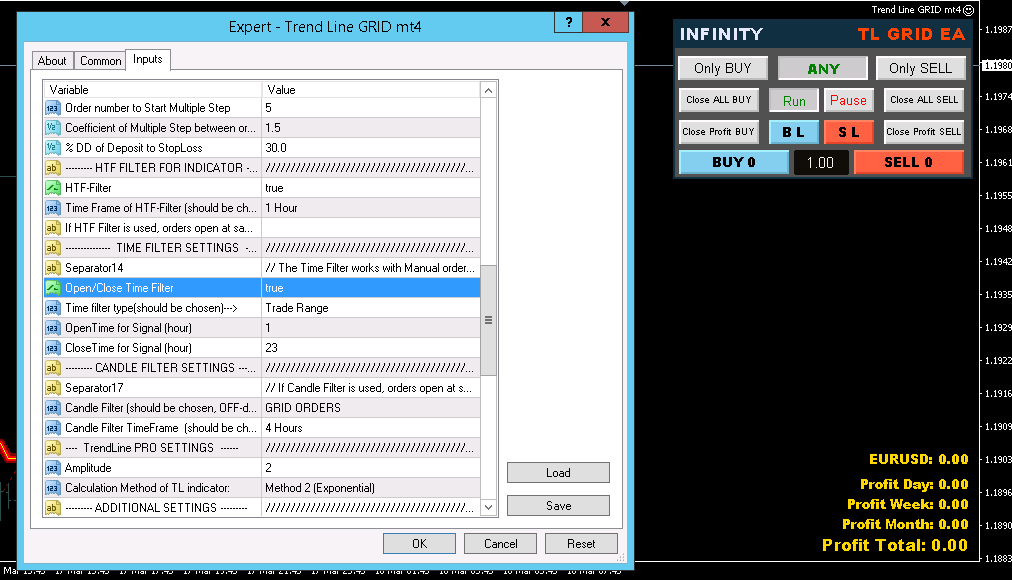
Task: Open the HTF-Filter true value dropdown
Action: 371,188
